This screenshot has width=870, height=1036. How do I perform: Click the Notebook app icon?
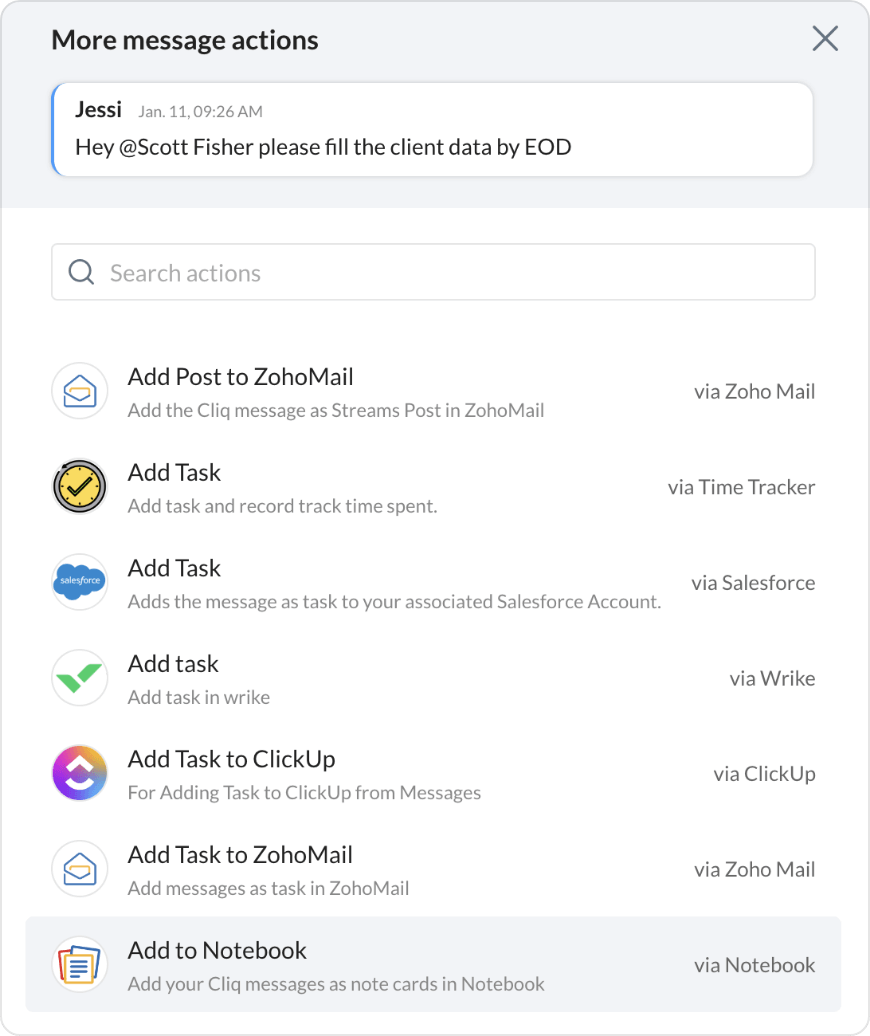80,965
